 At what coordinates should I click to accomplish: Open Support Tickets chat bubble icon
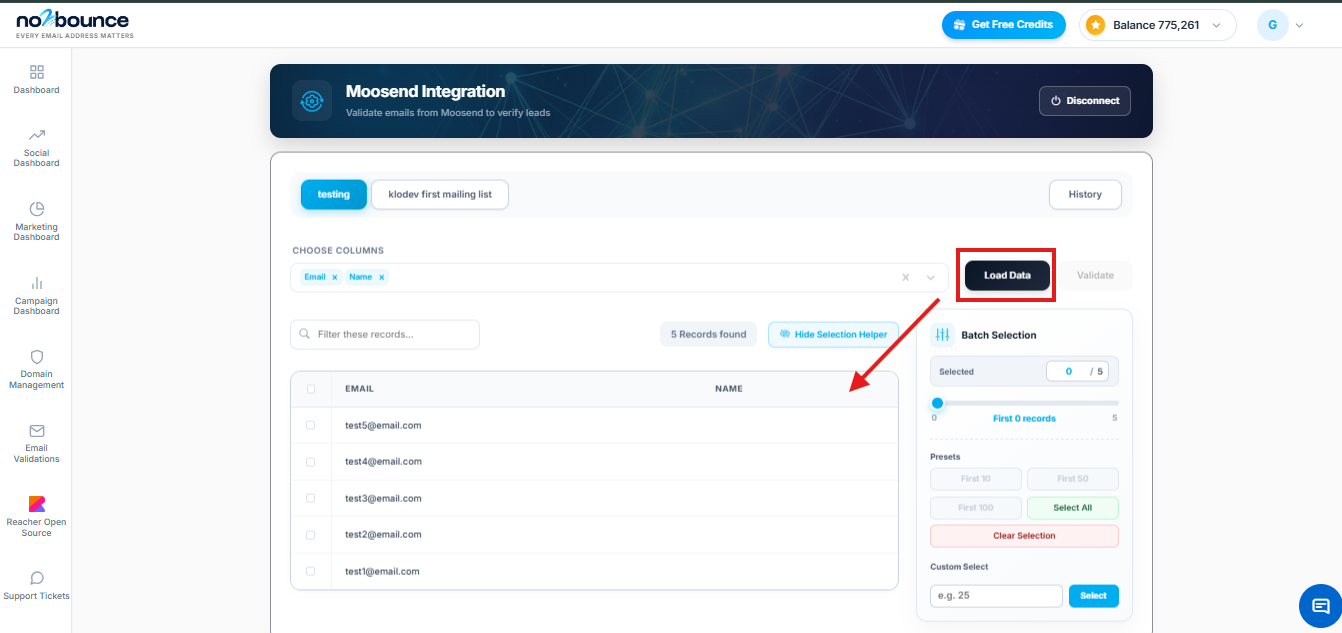point(37,578)
